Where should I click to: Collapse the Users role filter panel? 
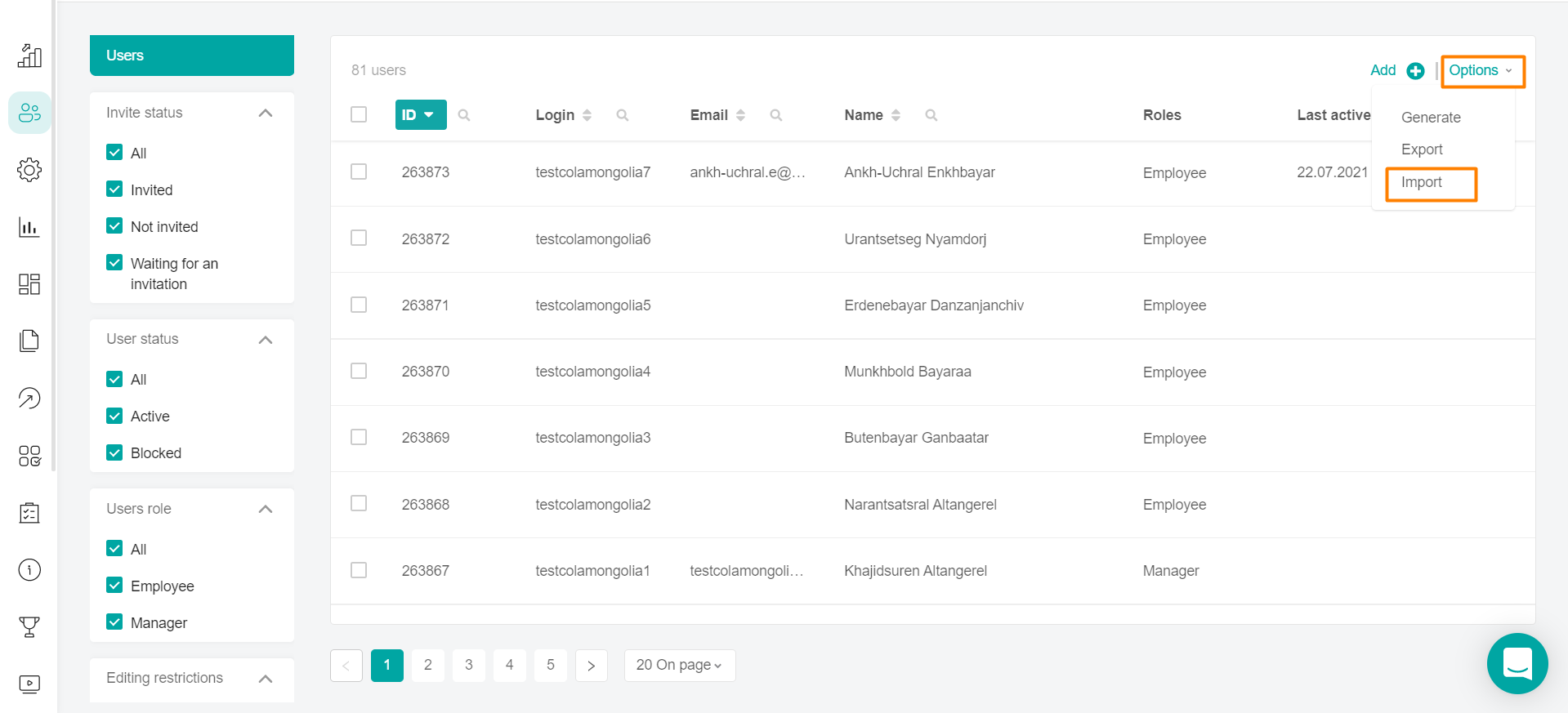[x=266, y=509]
